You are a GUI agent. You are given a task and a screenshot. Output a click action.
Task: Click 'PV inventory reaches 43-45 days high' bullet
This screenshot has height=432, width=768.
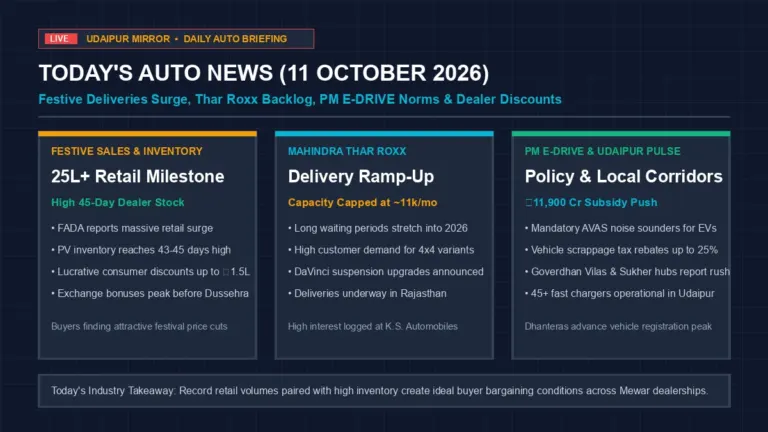click(141, 250)
